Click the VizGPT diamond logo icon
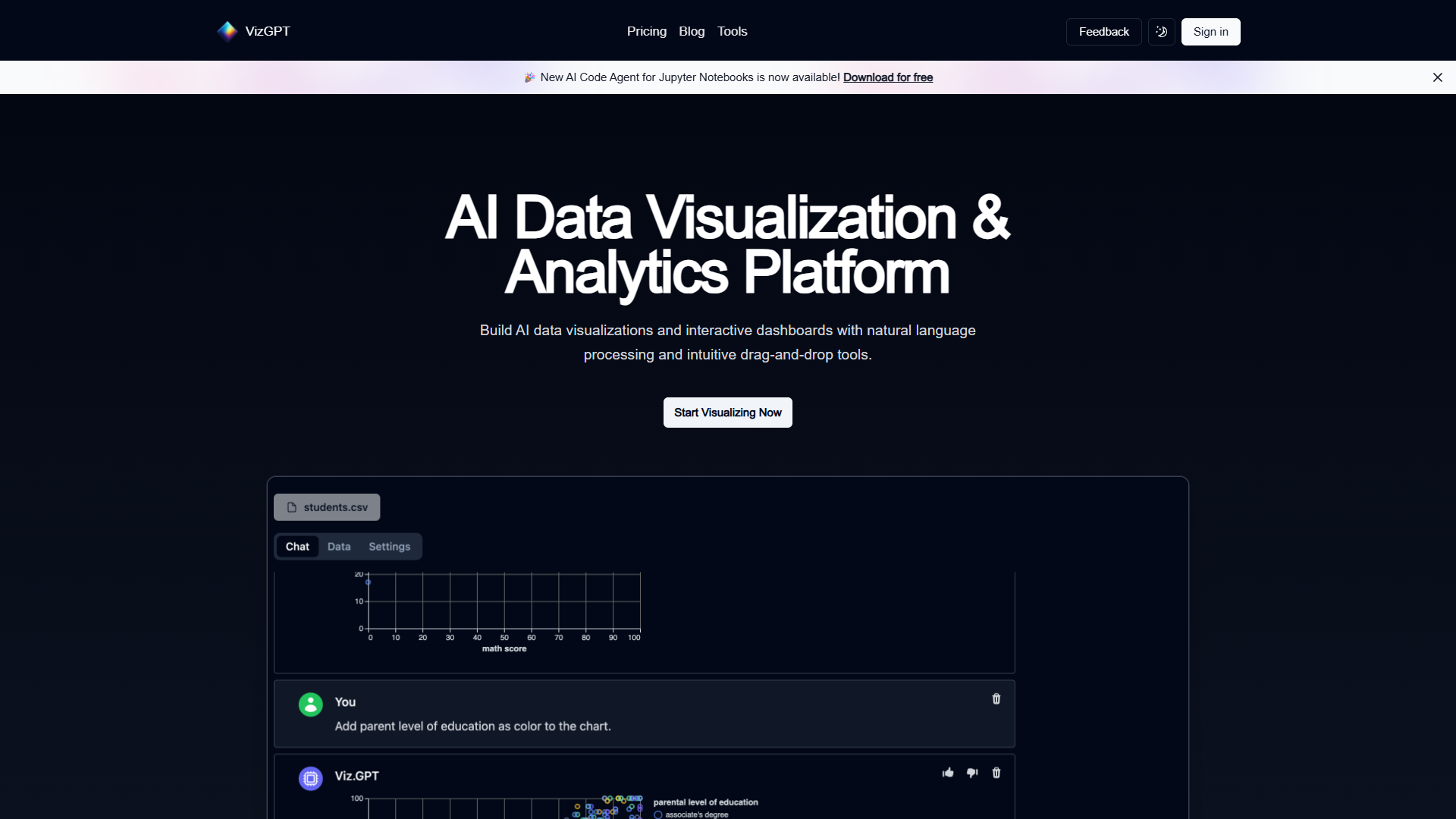 pos(227,31)
